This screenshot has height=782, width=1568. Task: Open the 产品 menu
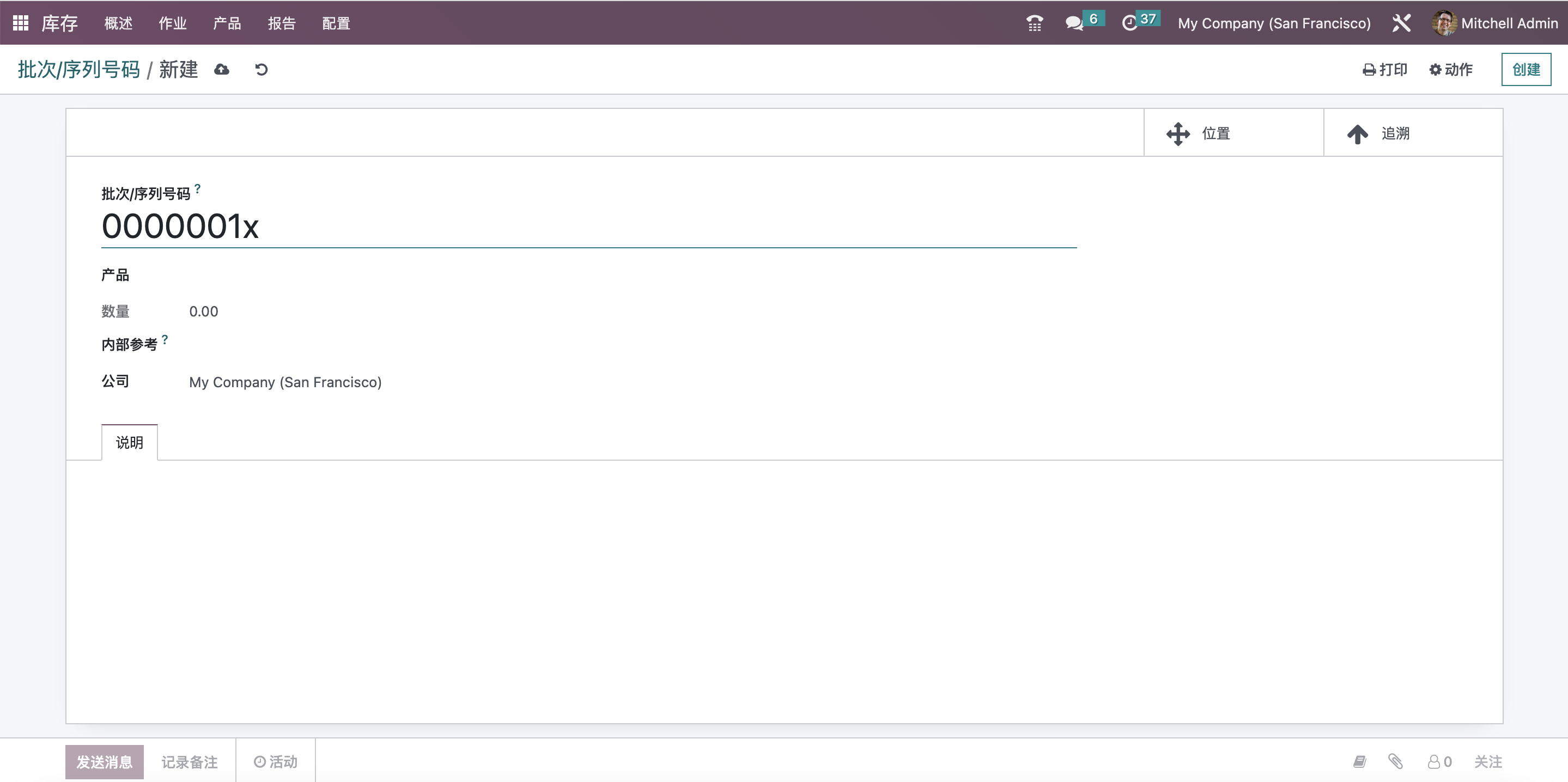227,23
